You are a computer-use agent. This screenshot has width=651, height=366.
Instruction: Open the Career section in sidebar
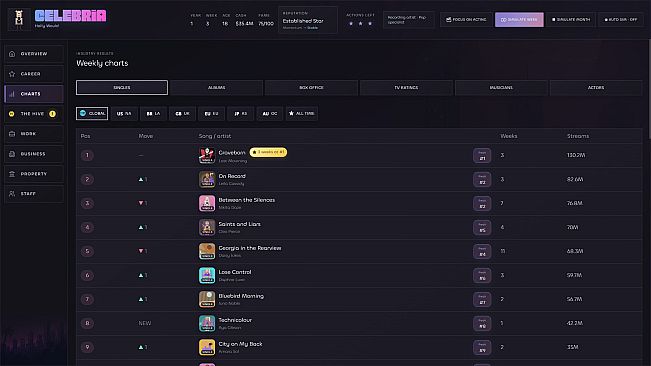(x=34, y=74)
